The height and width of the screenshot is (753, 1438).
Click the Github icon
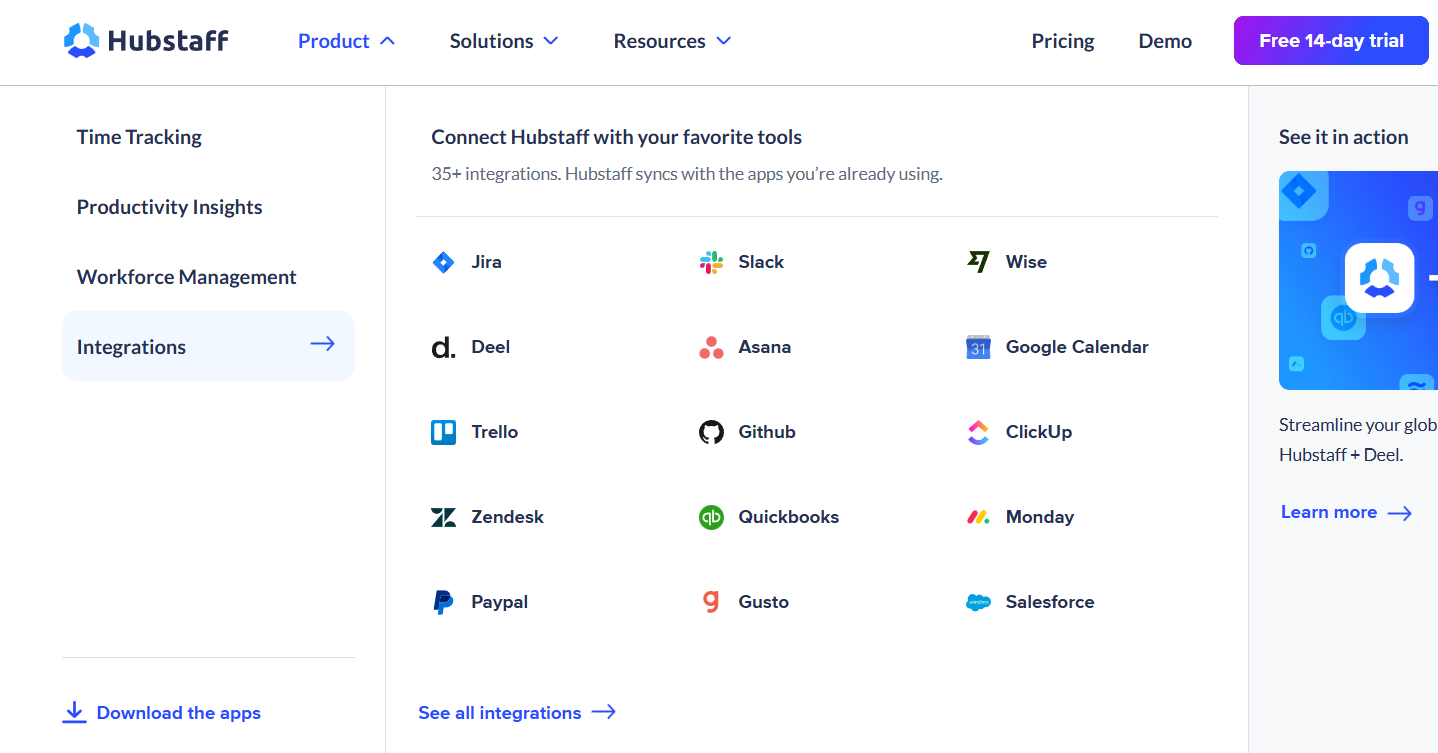tap(710, 431)
